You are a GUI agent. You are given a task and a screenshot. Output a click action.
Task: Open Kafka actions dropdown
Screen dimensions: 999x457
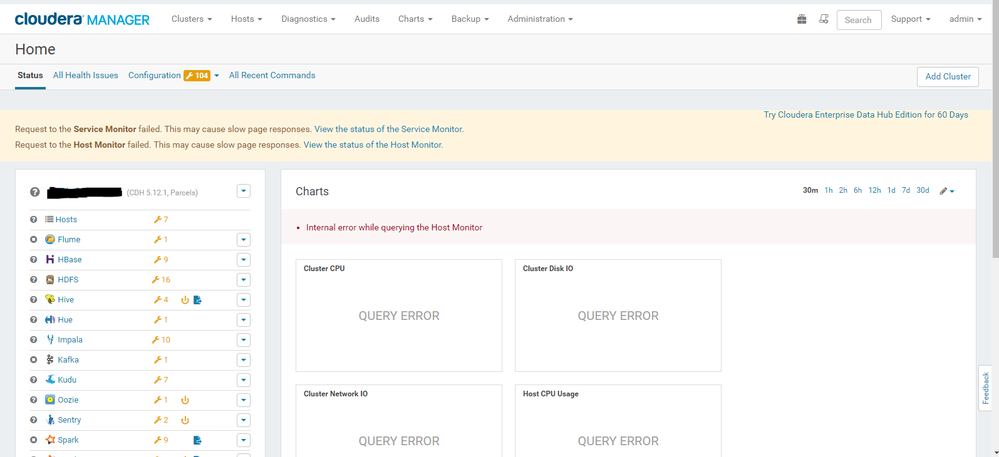(x=243, y=360)
